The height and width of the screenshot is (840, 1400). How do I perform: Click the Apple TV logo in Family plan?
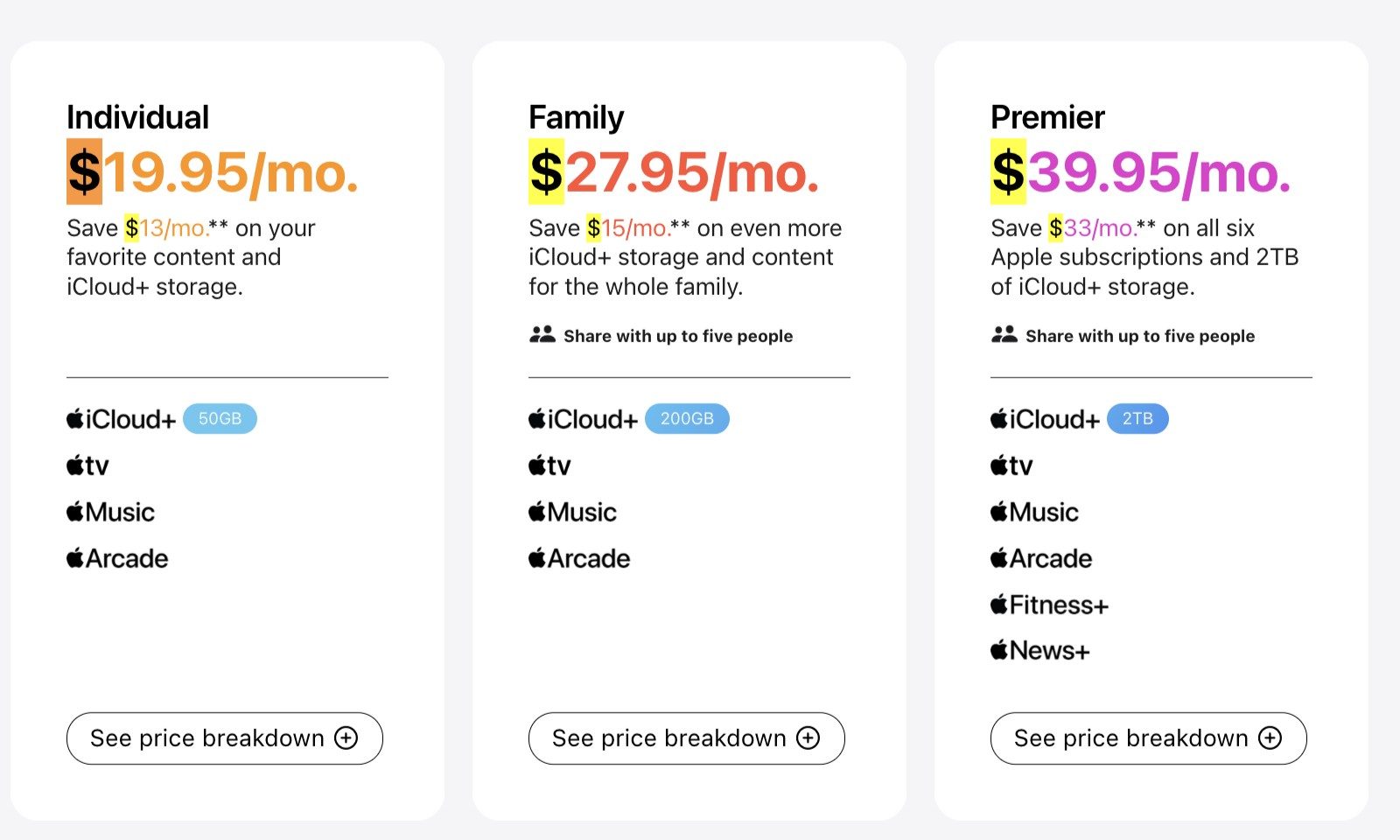pyautogui.click(x=549, y=465)
